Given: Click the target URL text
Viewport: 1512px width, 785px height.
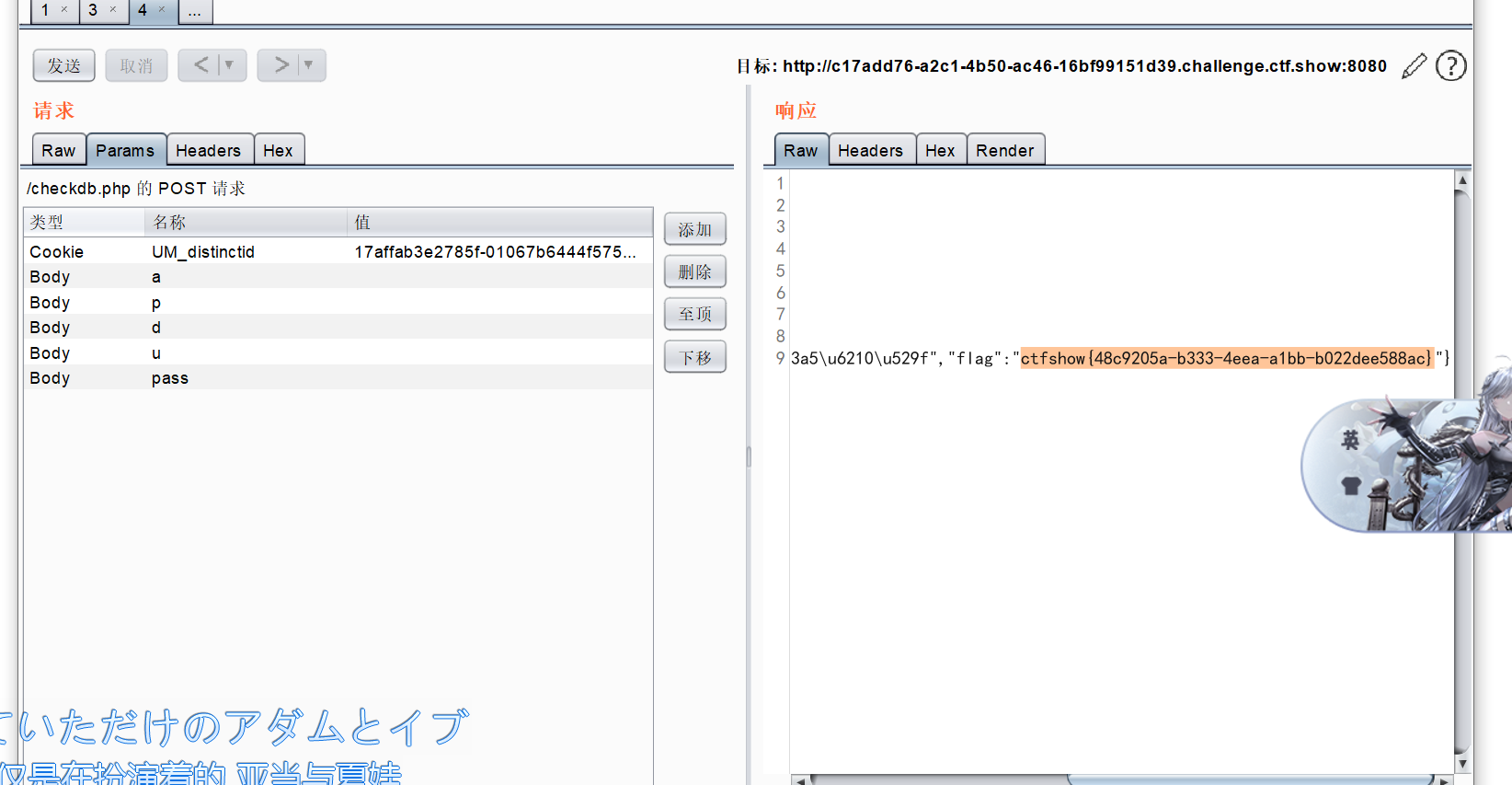Looking at the screenshot, I should click(x=1084, y=66).
